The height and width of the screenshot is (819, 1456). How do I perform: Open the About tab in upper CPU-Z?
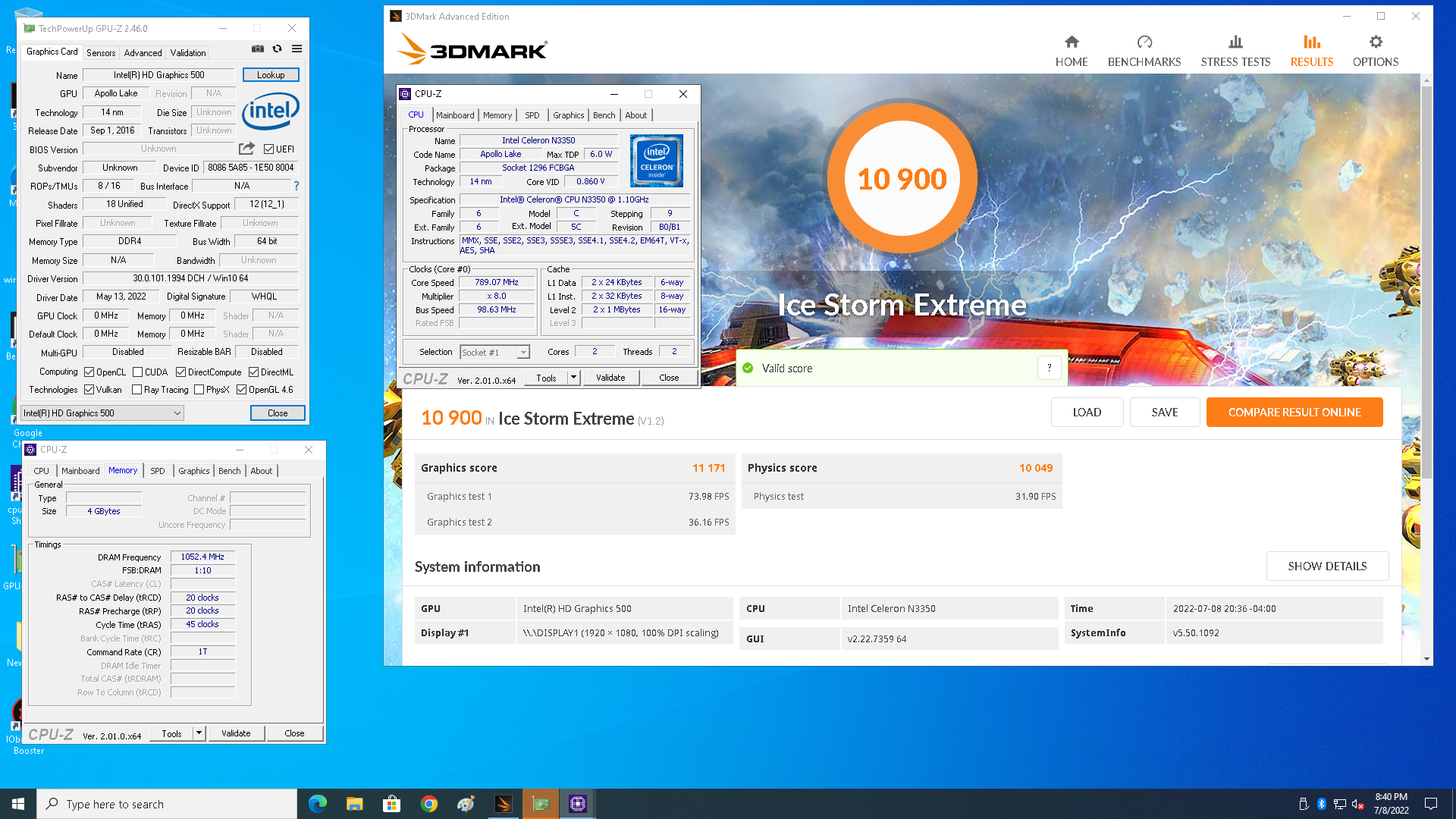coord(635,115)
